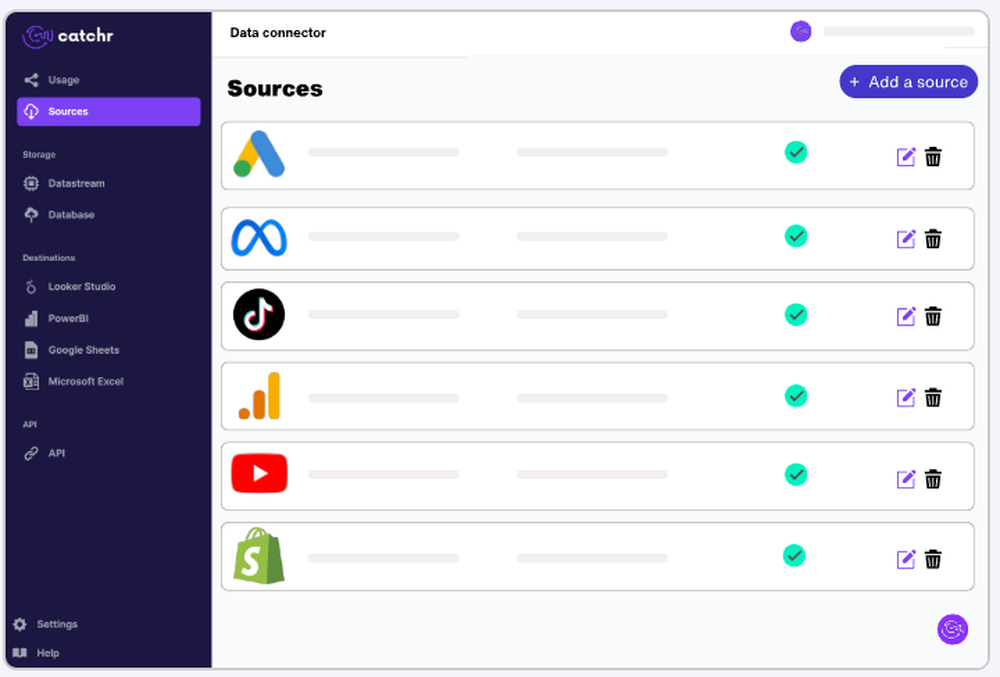Viewport: 1000px width, 677px height.
Task: Click the TikTok logo icon
Action: point(259,315)
